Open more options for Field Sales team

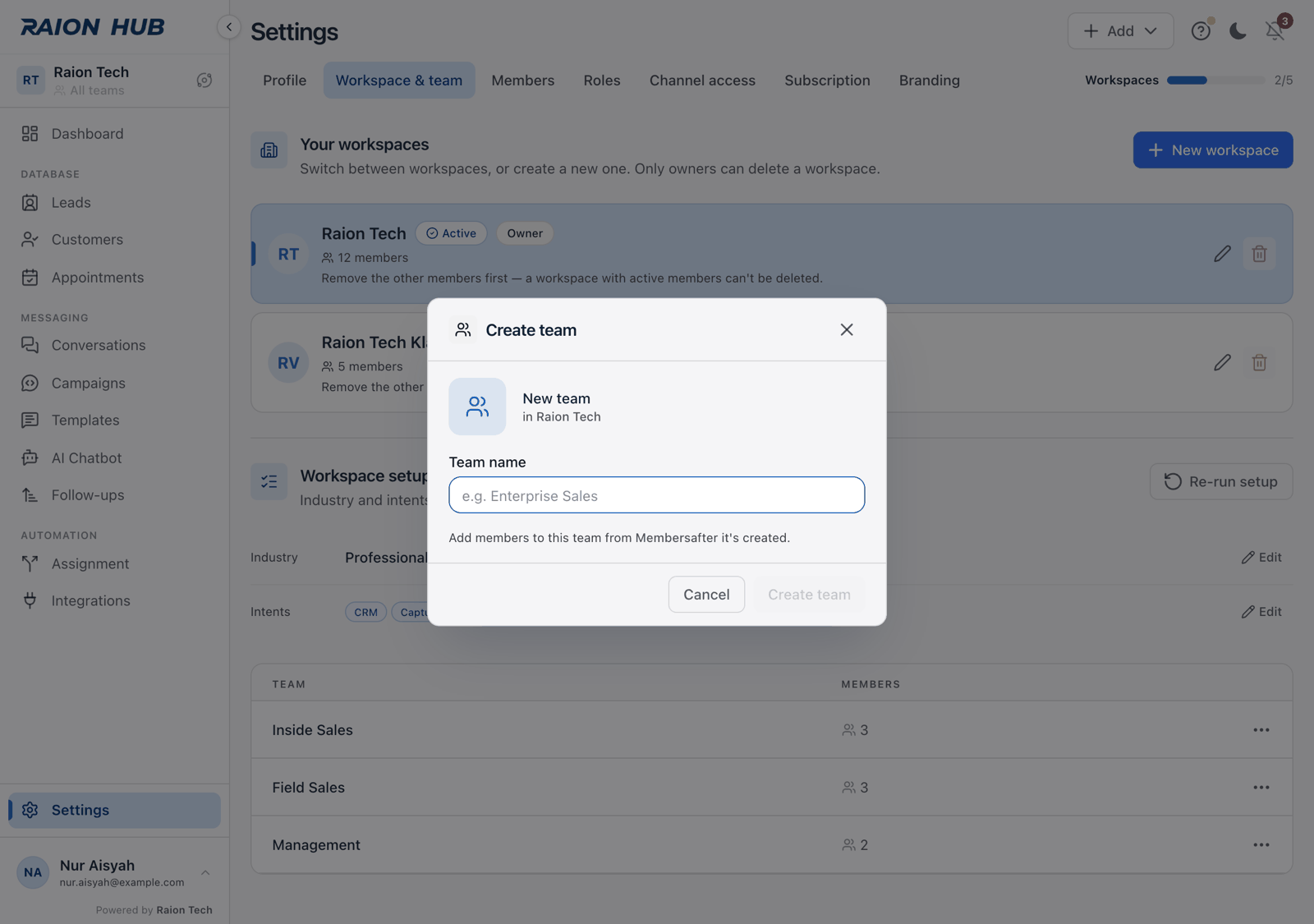(1261, 788)
